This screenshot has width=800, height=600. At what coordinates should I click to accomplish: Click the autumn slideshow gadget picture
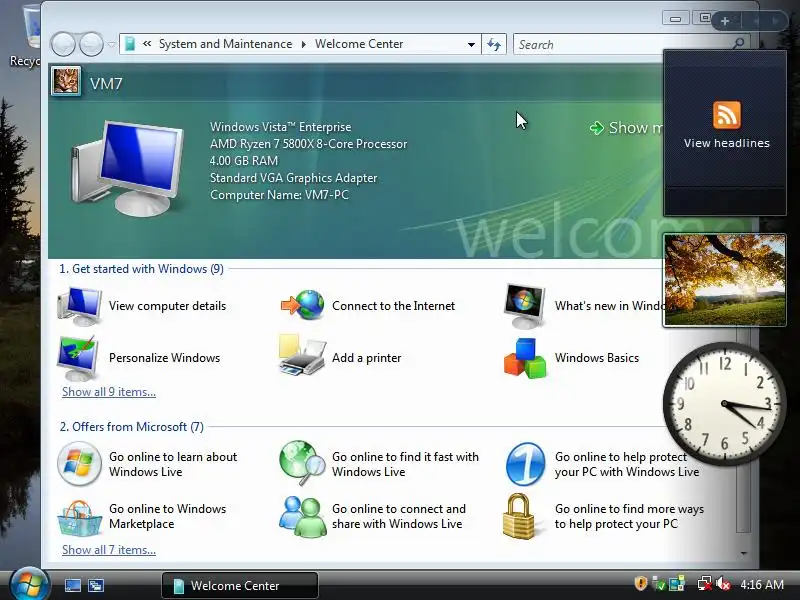724,280
